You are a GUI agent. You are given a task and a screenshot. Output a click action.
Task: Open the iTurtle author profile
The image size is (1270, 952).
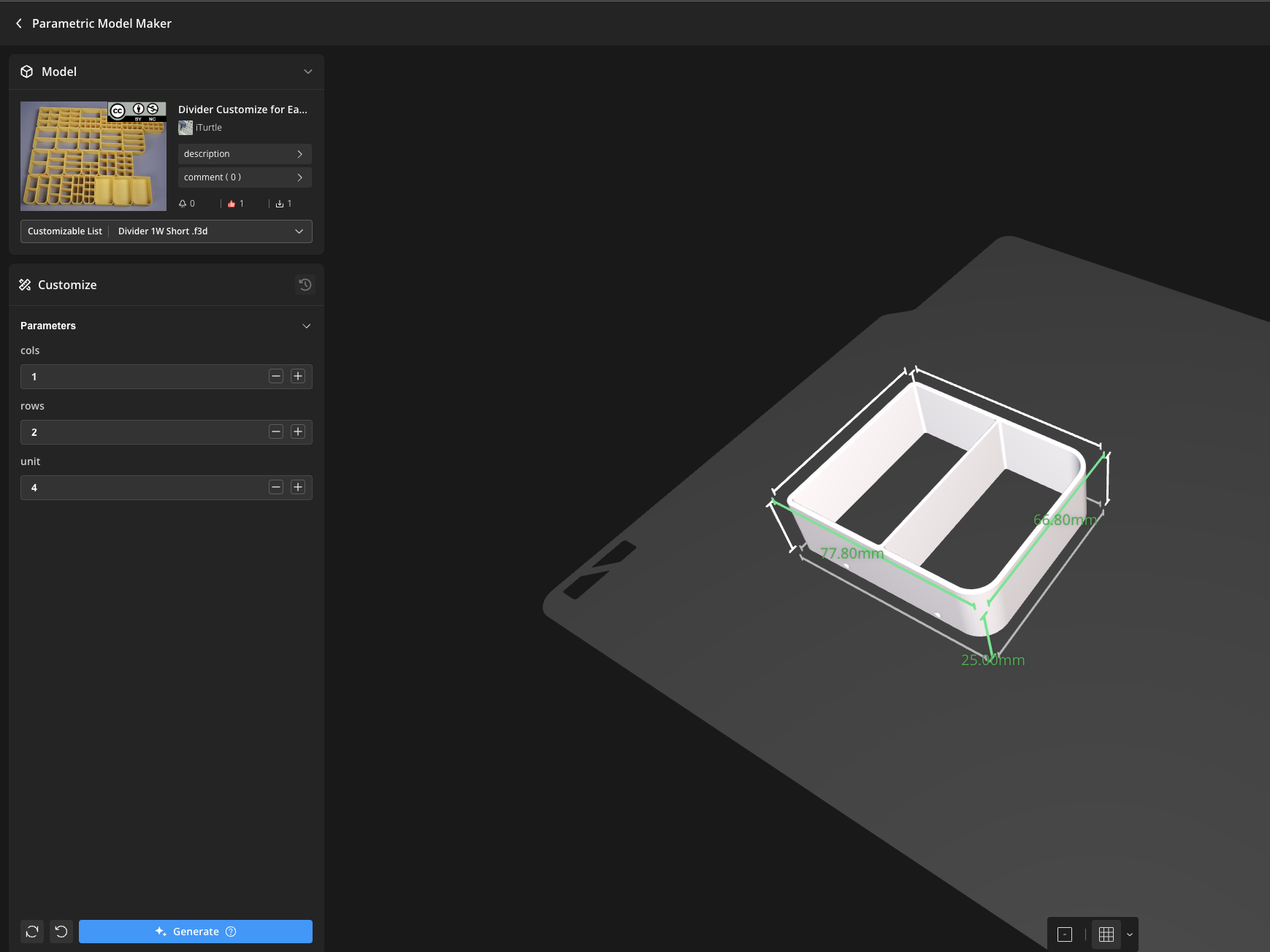200,128
